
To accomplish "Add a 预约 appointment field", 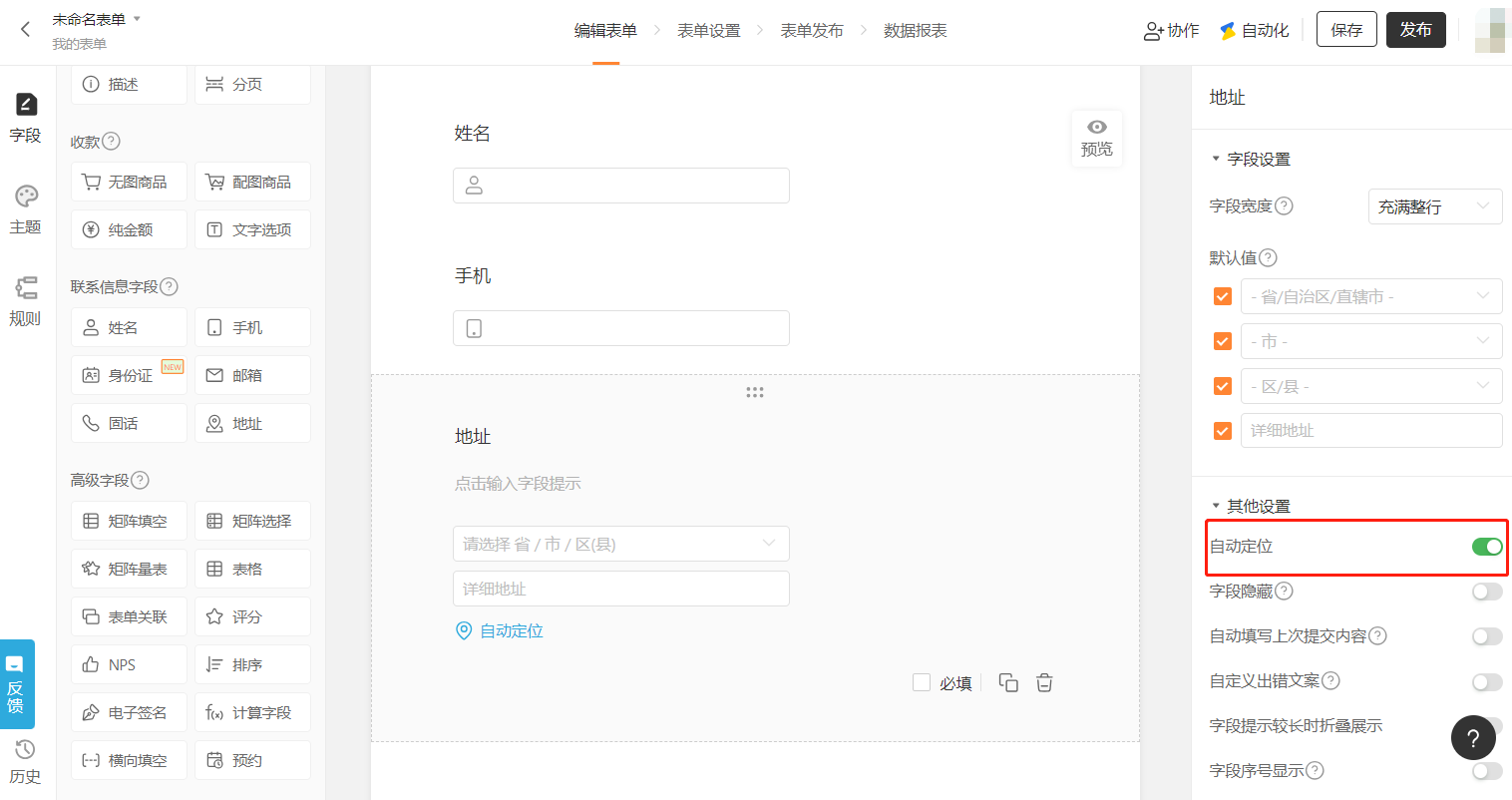I will point(252,760).
